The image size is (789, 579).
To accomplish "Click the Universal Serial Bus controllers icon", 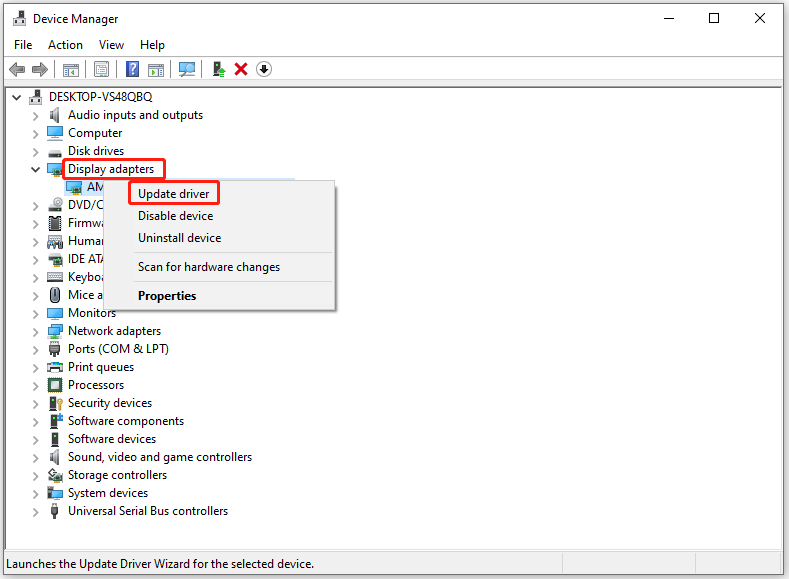I will 54,511.
